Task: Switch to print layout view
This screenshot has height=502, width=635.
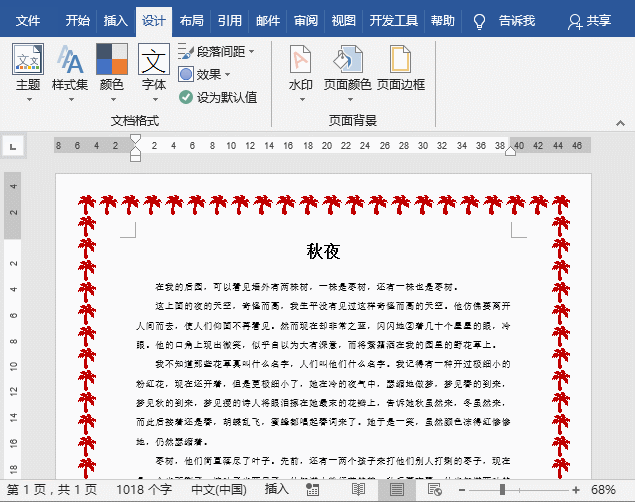Action: coord(396,490)
